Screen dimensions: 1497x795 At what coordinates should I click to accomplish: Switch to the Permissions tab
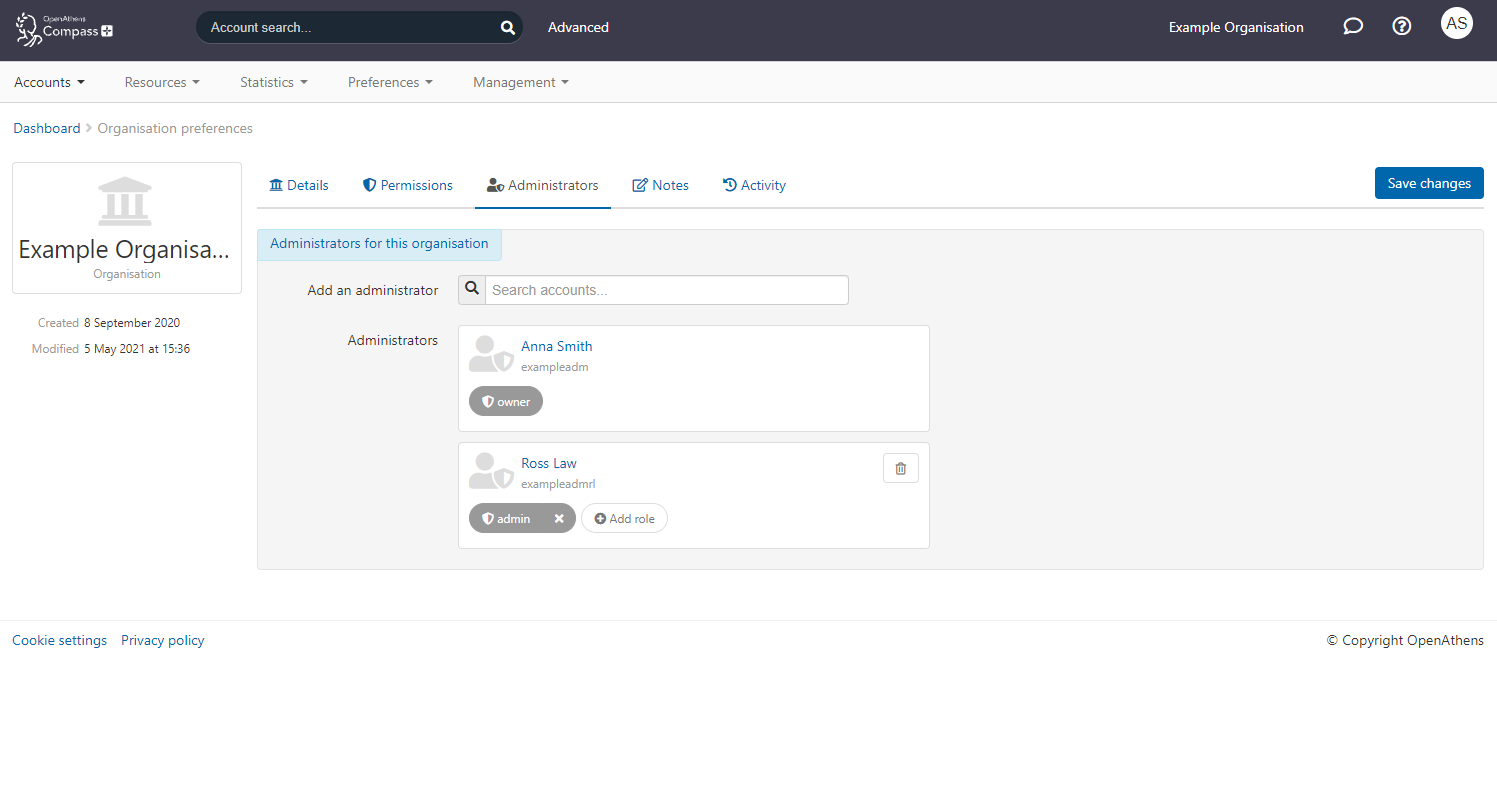coord(408,185)
